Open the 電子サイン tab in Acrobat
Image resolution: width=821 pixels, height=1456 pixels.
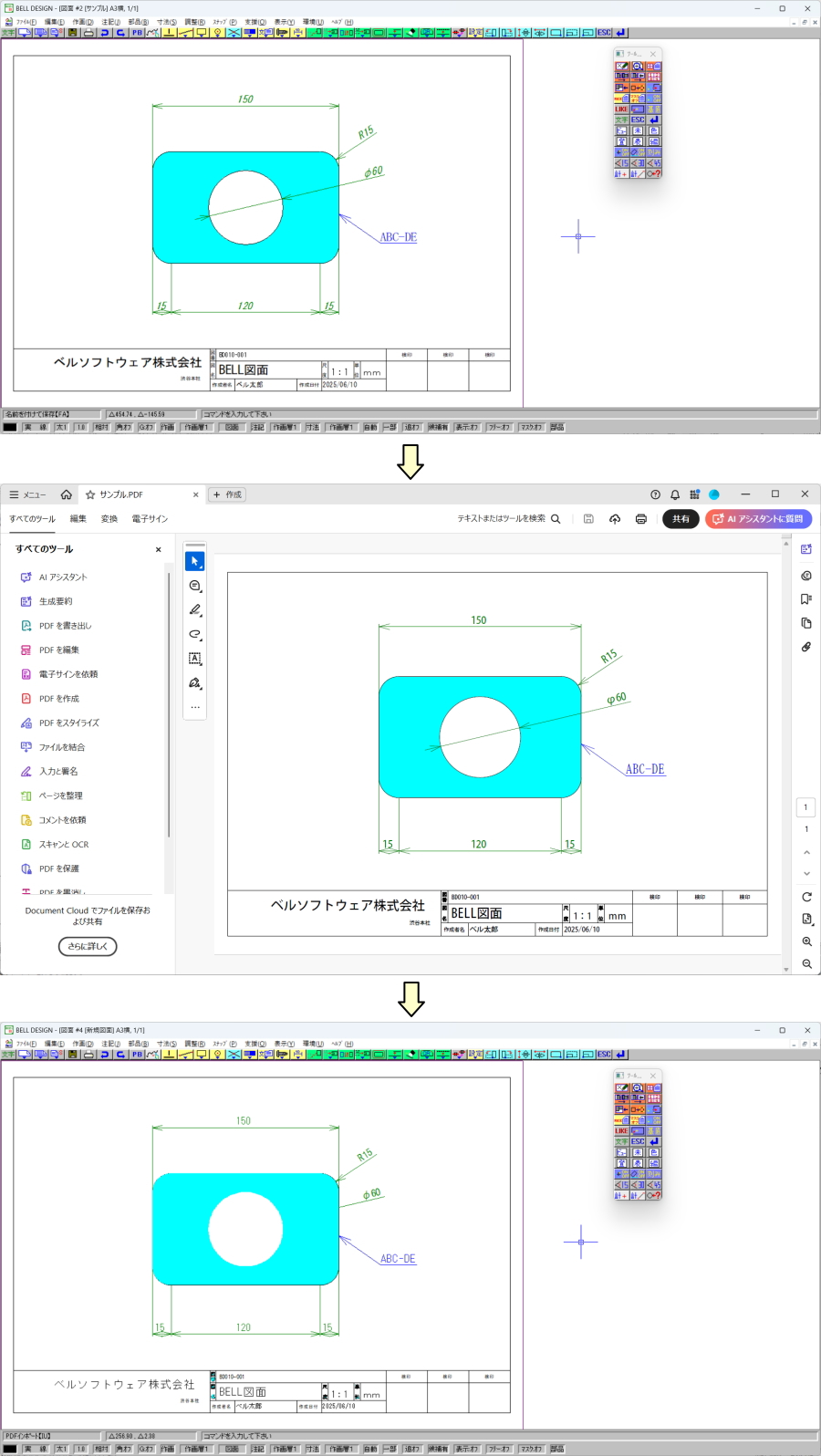point(150,519)
